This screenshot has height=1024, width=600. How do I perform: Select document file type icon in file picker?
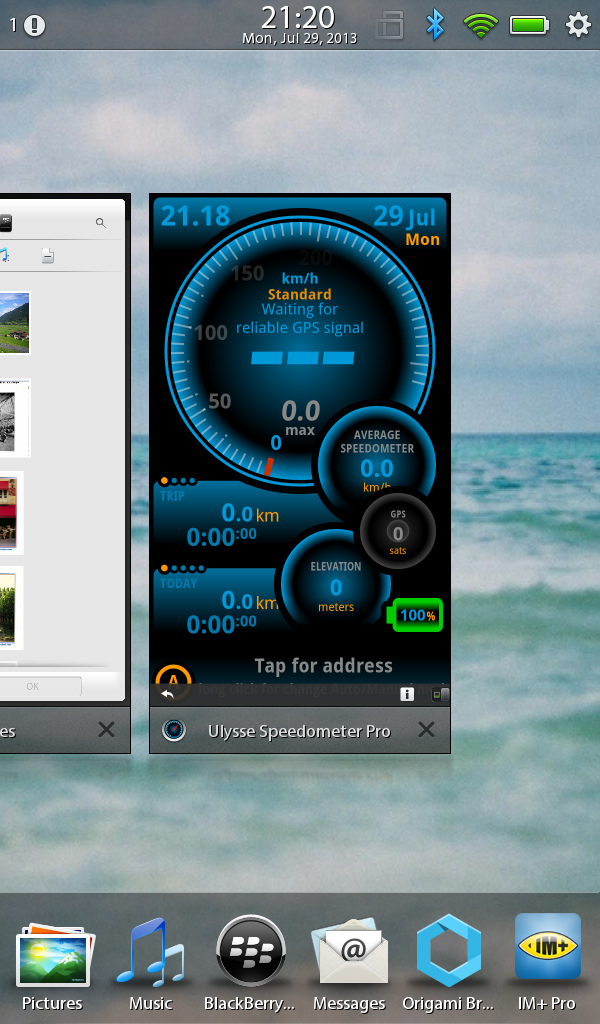pyautogui.click(x=48, y=255)
